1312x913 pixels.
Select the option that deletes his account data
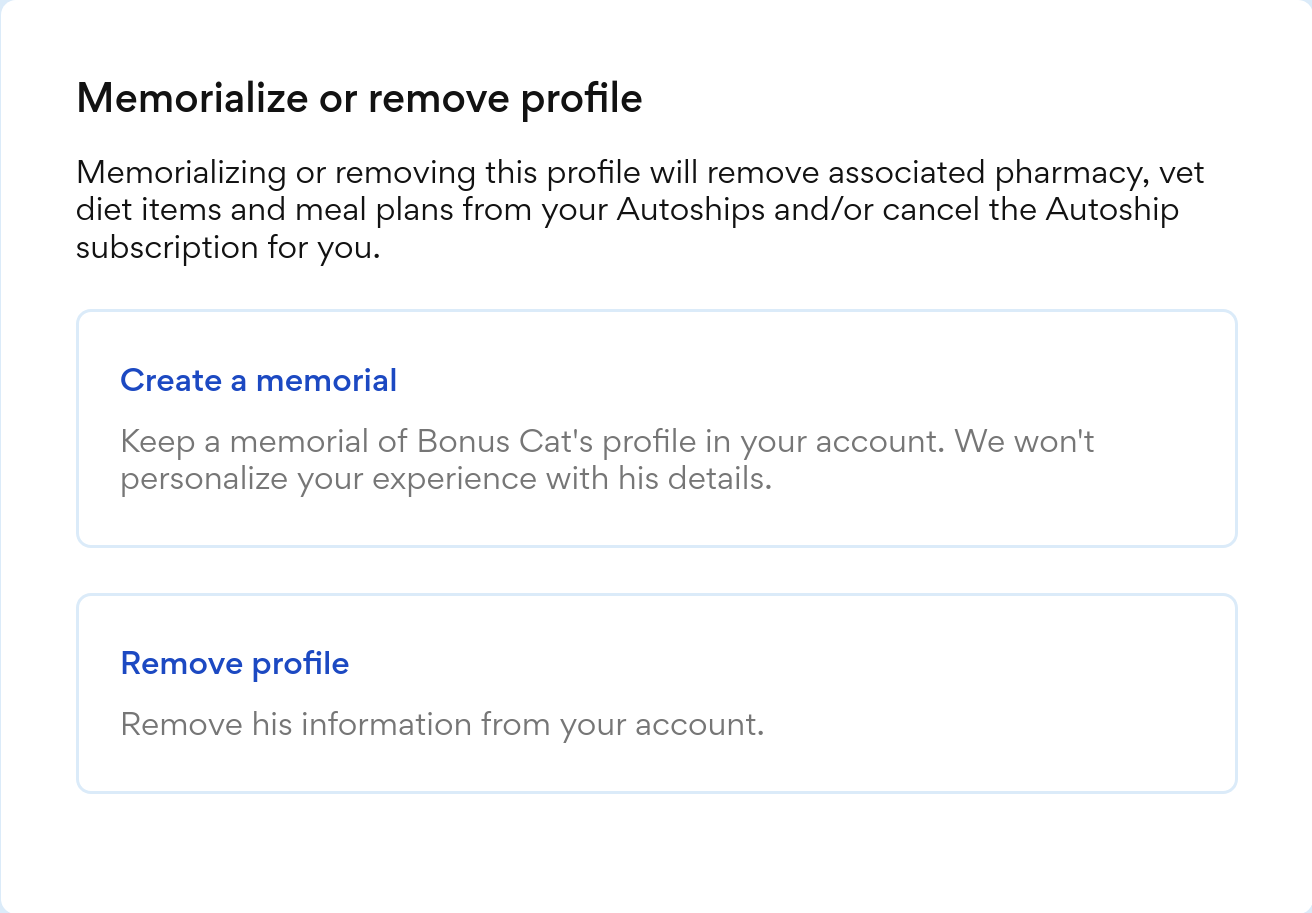(656, 692)
